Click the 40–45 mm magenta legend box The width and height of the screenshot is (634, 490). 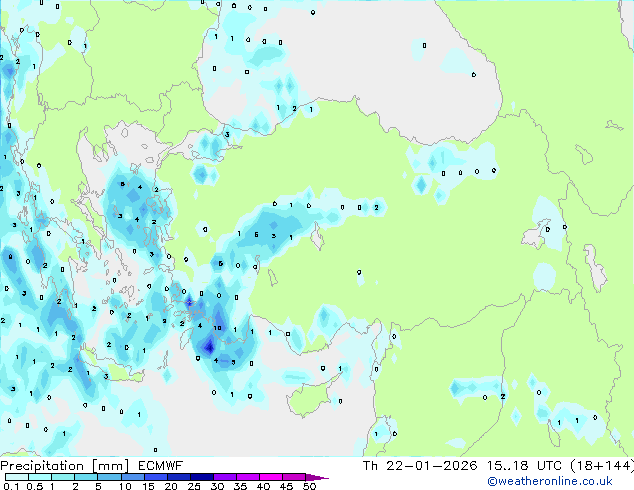(x=271, y=477)
